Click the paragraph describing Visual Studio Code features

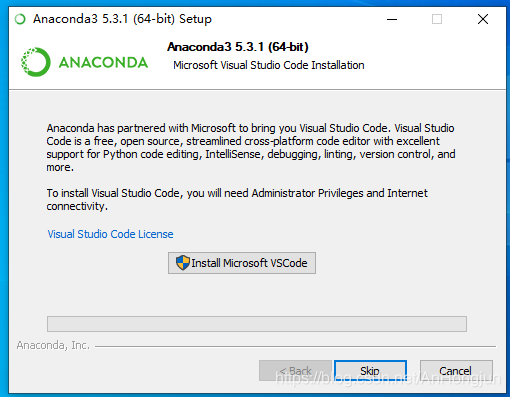(x=251, y=148)
